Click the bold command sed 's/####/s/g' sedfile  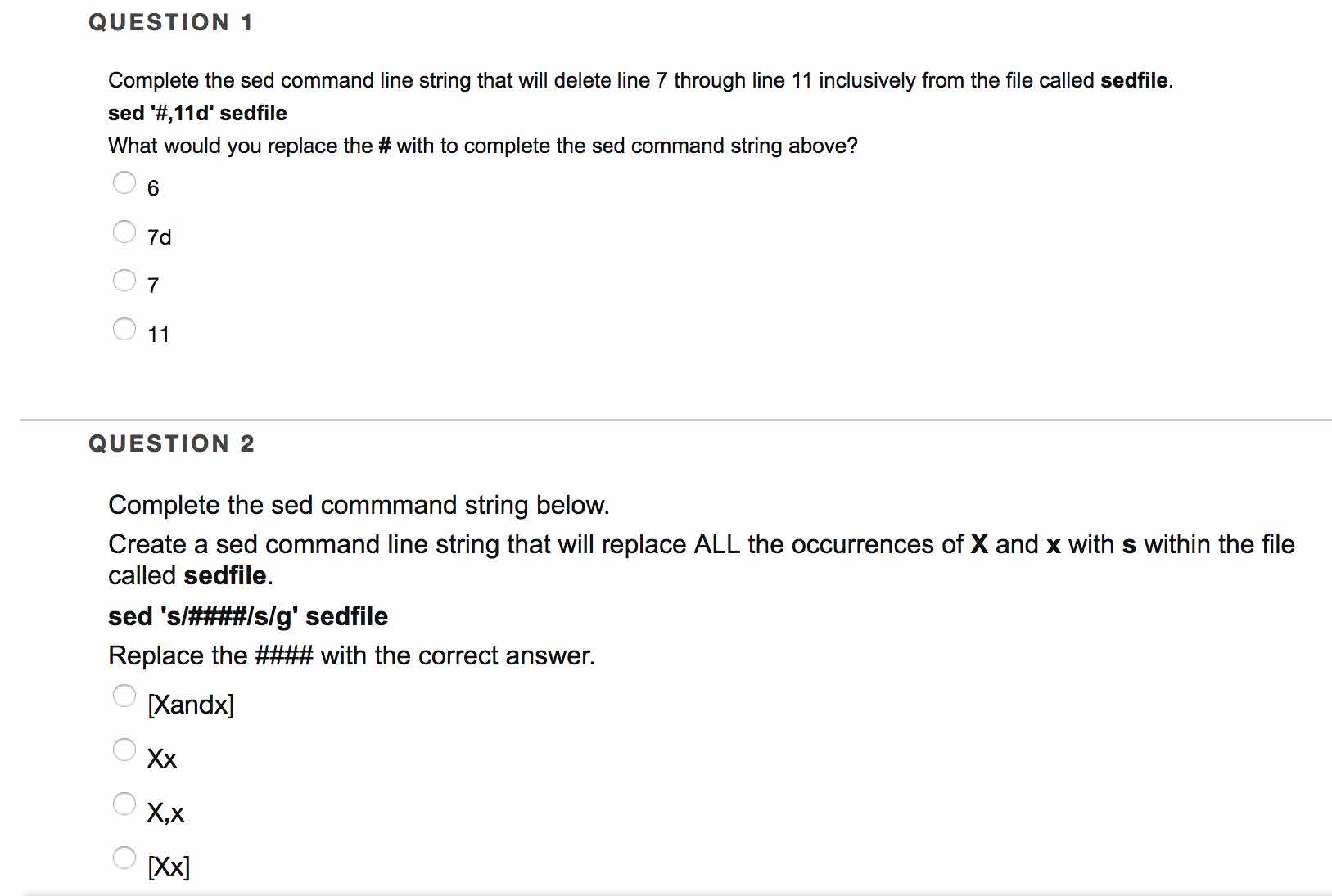coord(248,616)
